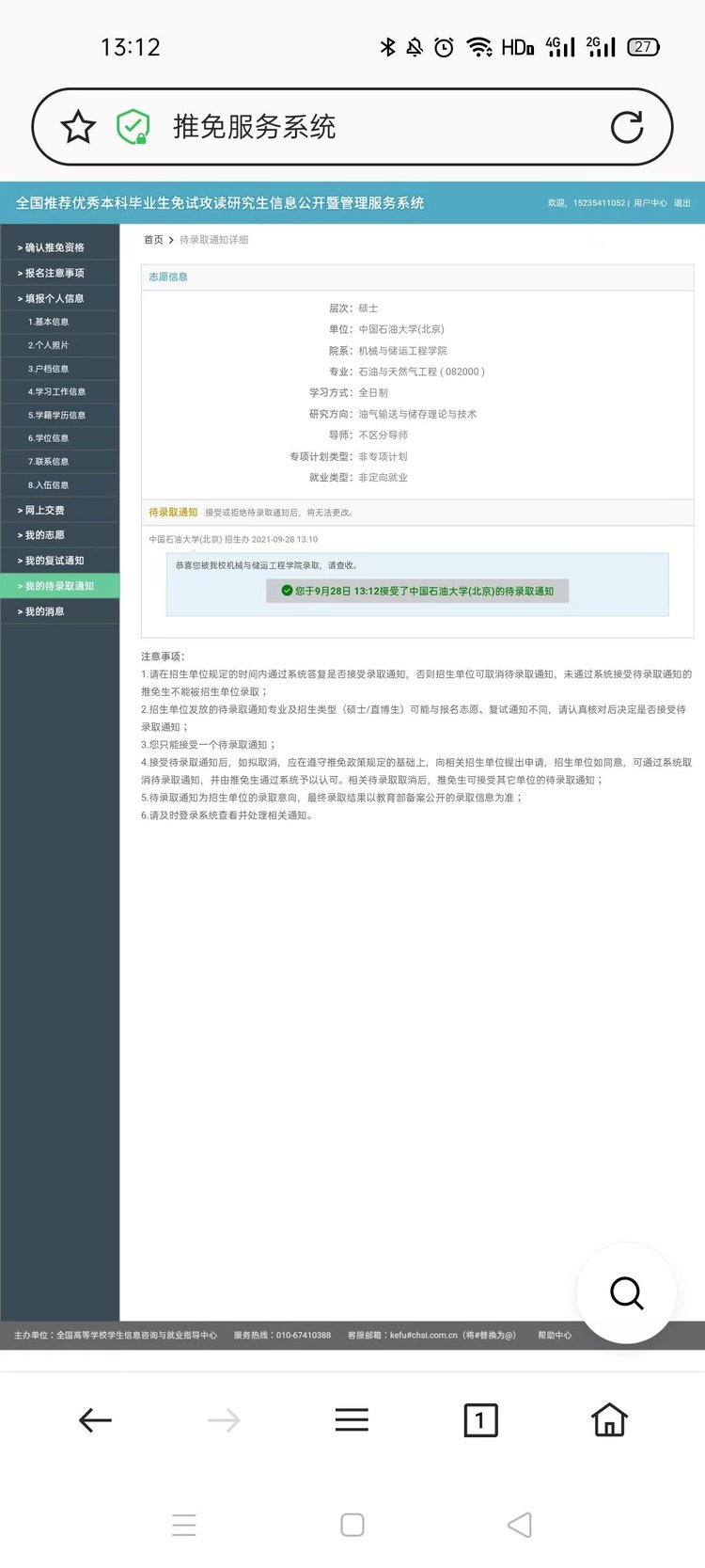The height and width of the screenshot is (1568, 705).
Task: Click the 全日制 study mode value
Action: [373, 393]
